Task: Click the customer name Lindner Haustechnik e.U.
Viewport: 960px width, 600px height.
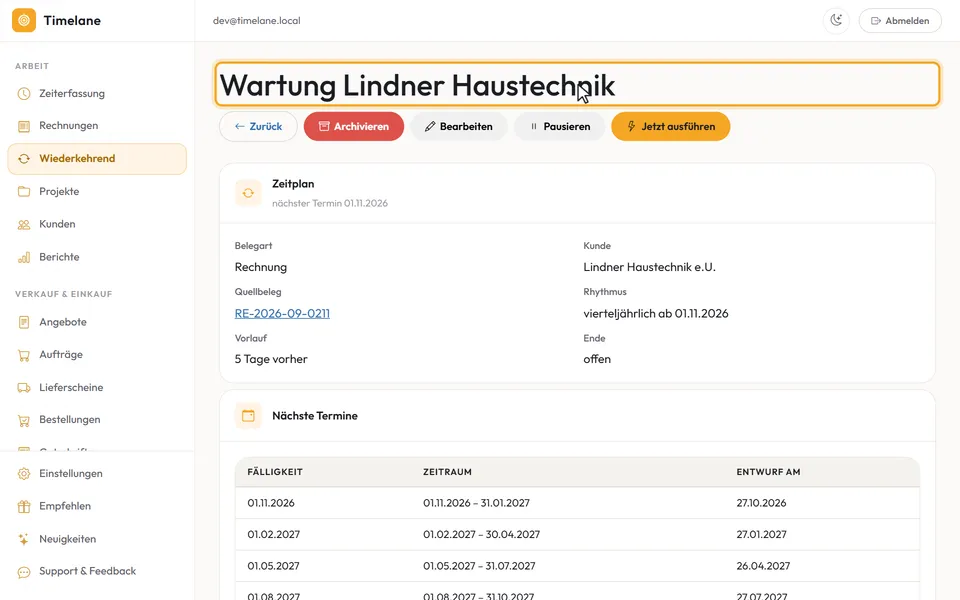Action: point(649,267)
